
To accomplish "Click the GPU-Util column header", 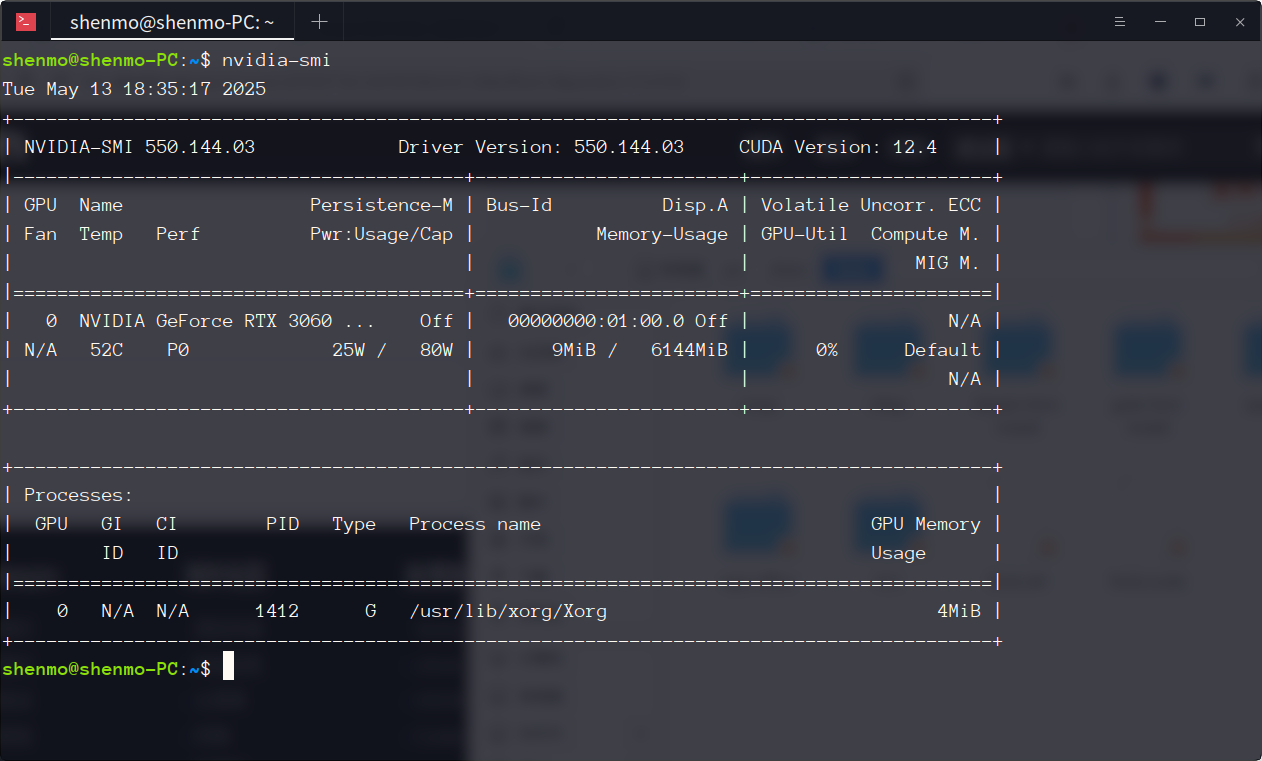I will [x=805, y=234].
